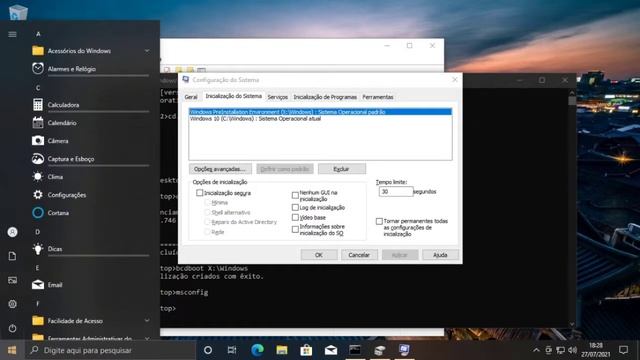Select Windows PreInstallation Environment boot entry
This screenshot has width=640, height=360.
320,112
